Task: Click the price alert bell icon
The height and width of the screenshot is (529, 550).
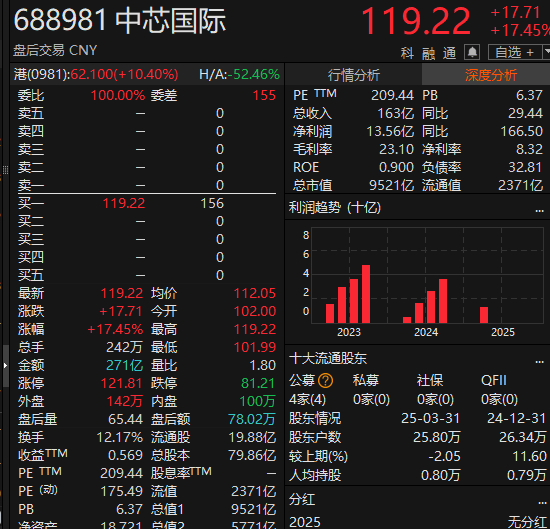Action: click(472, 52)
